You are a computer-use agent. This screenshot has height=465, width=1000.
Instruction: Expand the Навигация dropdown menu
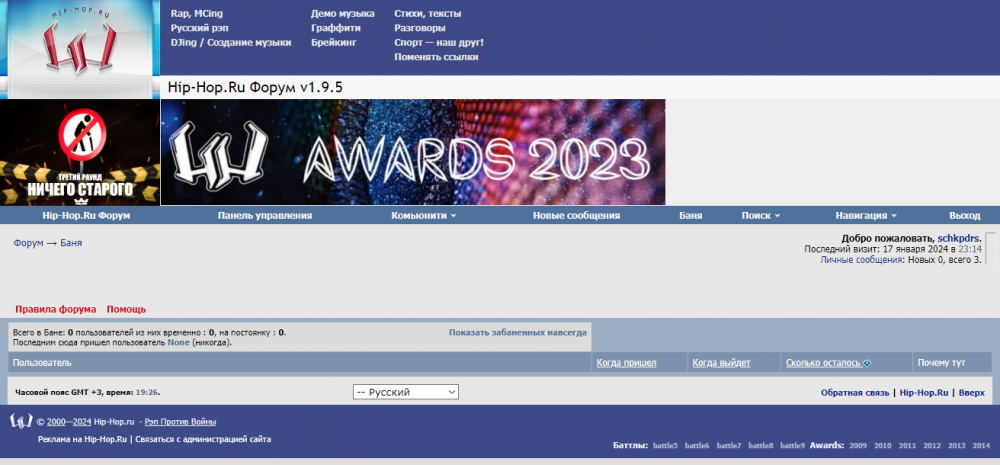(866, 216)
